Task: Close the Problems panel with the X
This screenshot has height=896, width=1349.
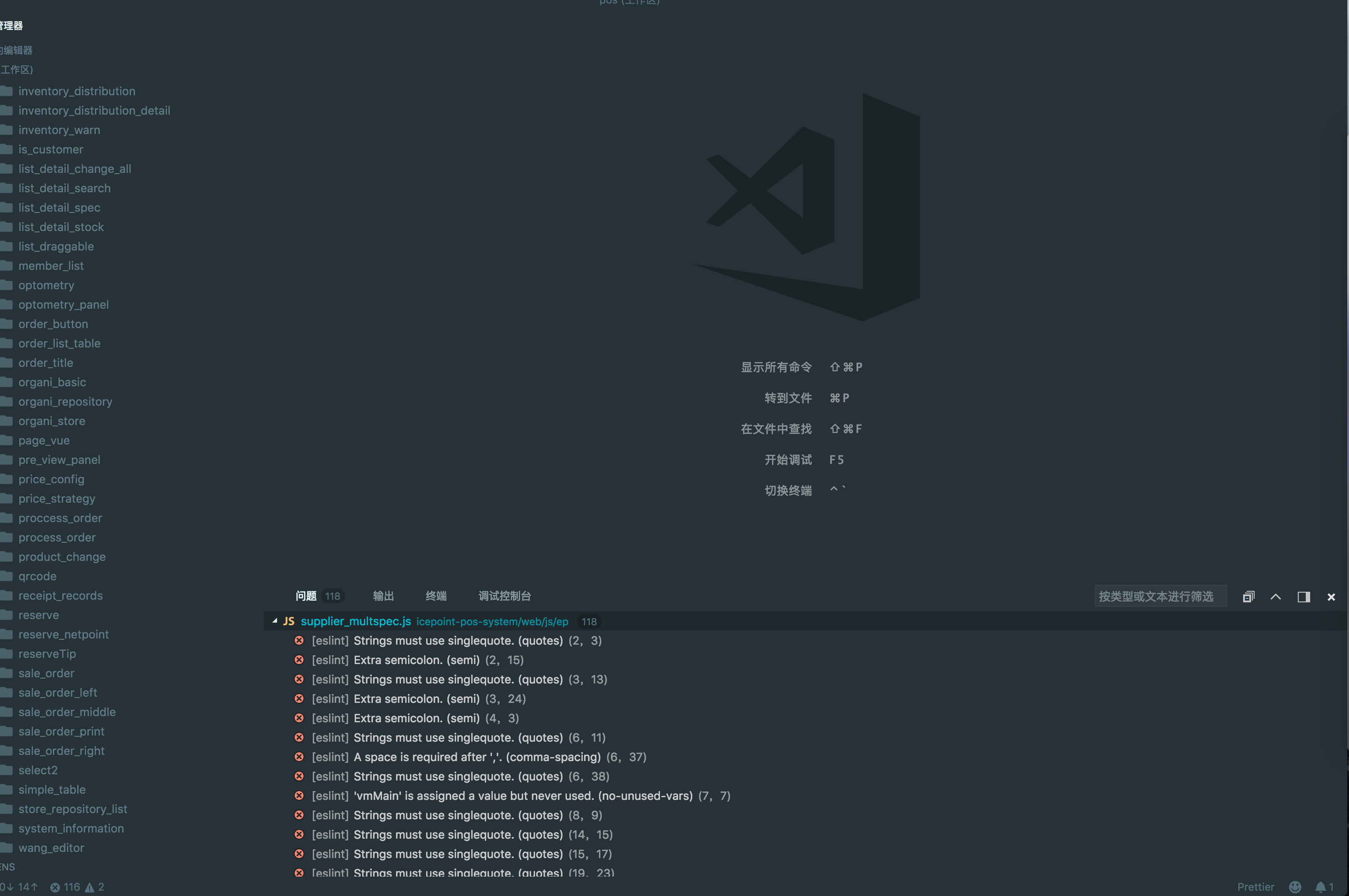Action: [x=1331, y=597]
